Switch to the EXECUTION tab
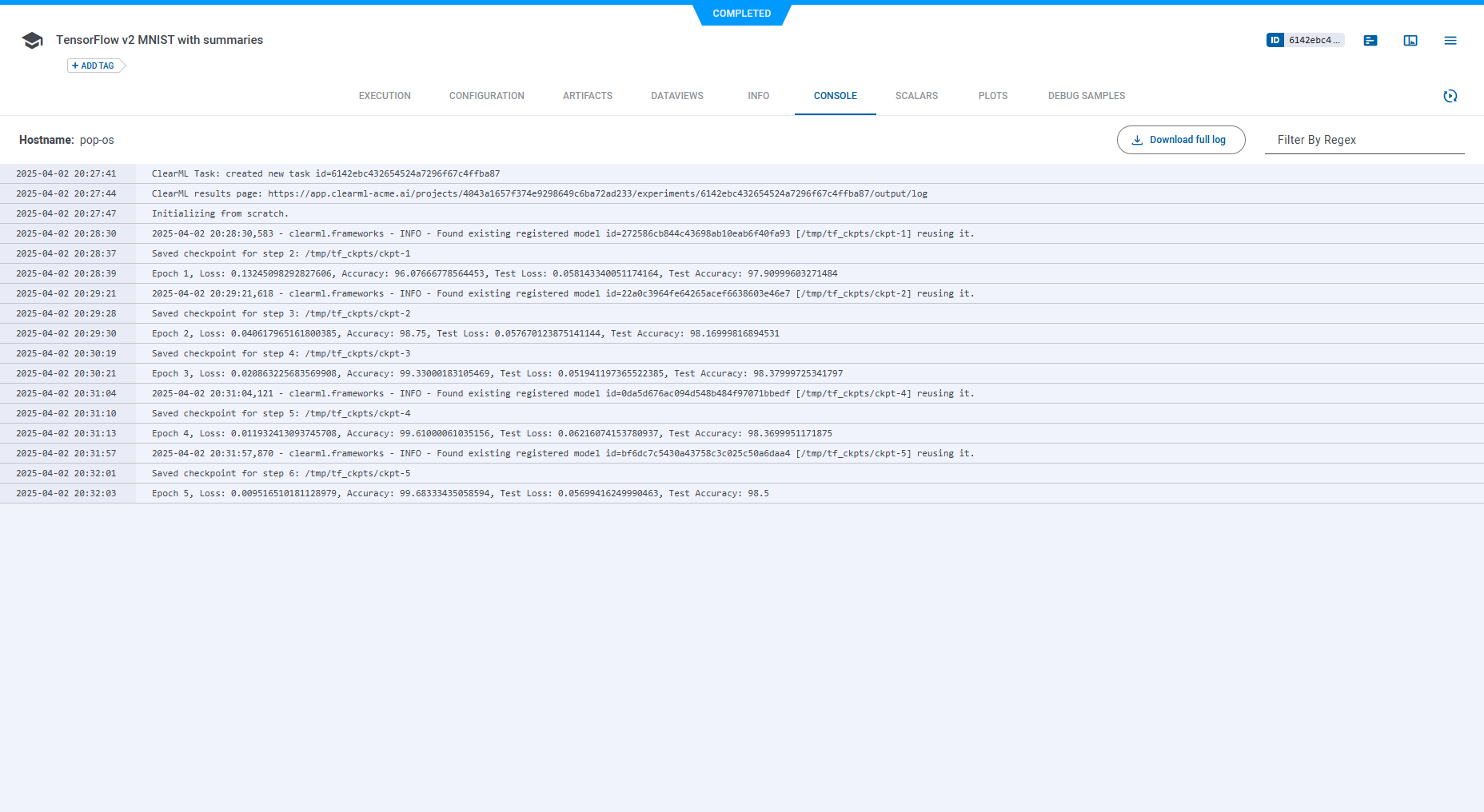 (385, 96)
